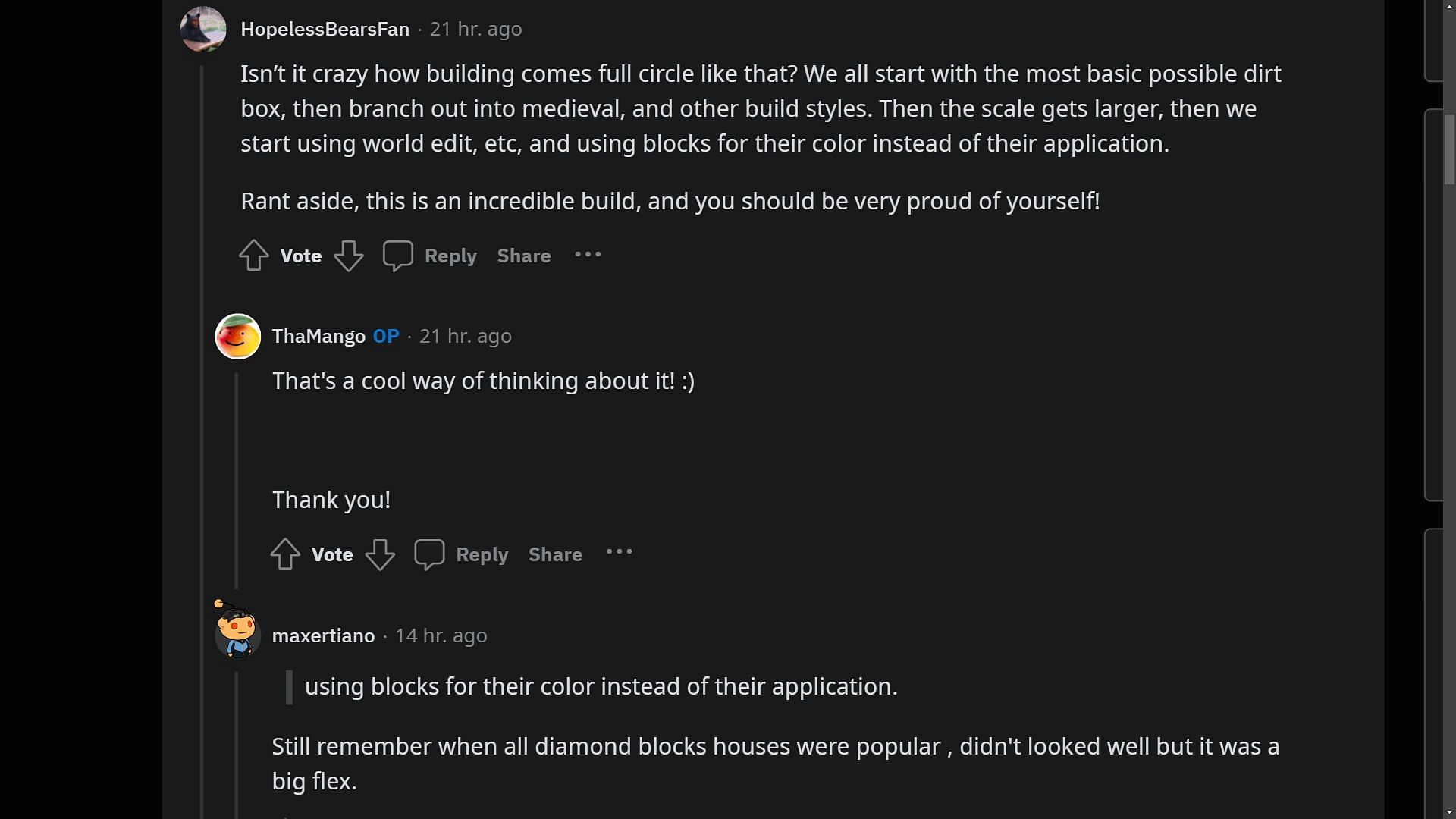The image size is (1456, 819).
Task: Click the upvote arrow on ThaMango comment
Action: coord(285,554)
